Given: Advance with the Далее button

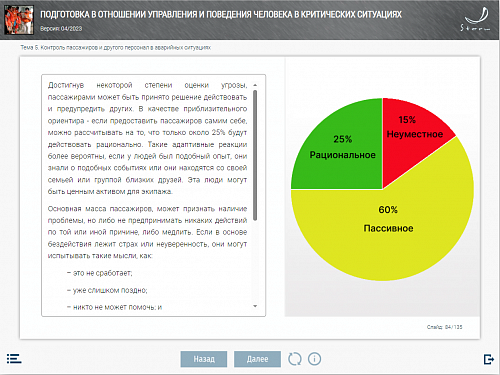Looking at the screenshot, I should 257,359.
